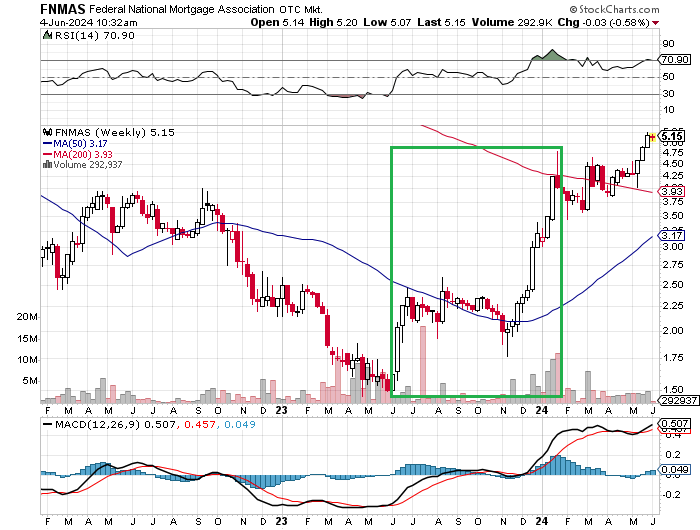This screenshot has width=700, height=530.
Task: Click year '24' on price chart time axis
Action: tap(542, 410)
